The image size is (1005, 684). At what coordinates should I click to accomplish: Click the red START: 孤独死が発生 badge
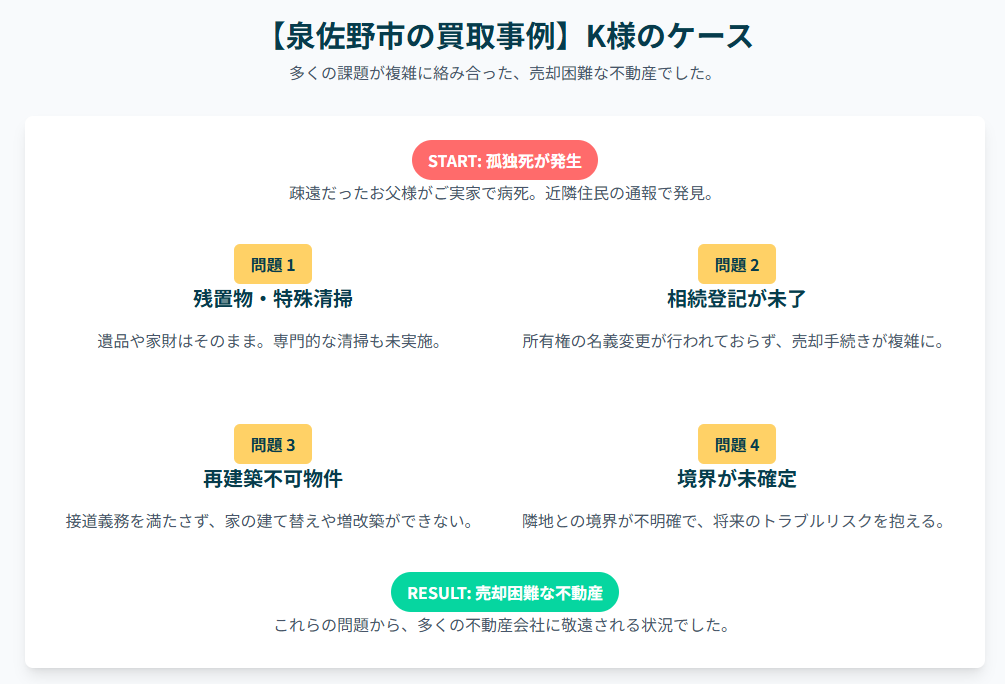pos(504,160)
